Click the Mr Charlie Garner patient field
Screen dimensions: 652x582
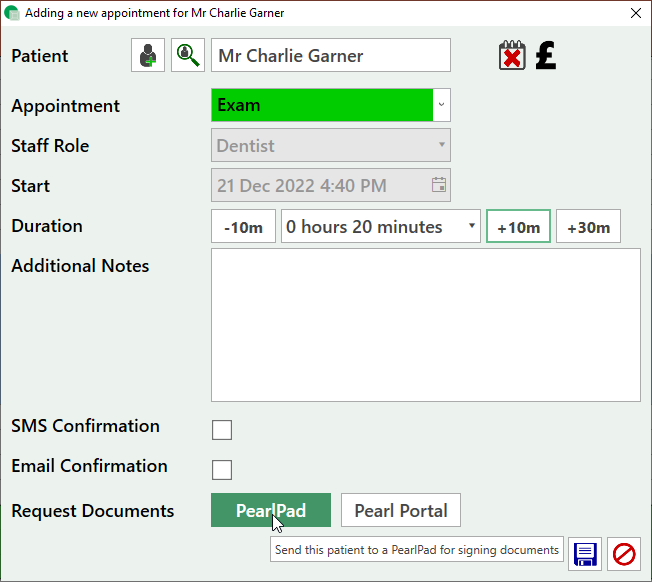tap(331, 56)
